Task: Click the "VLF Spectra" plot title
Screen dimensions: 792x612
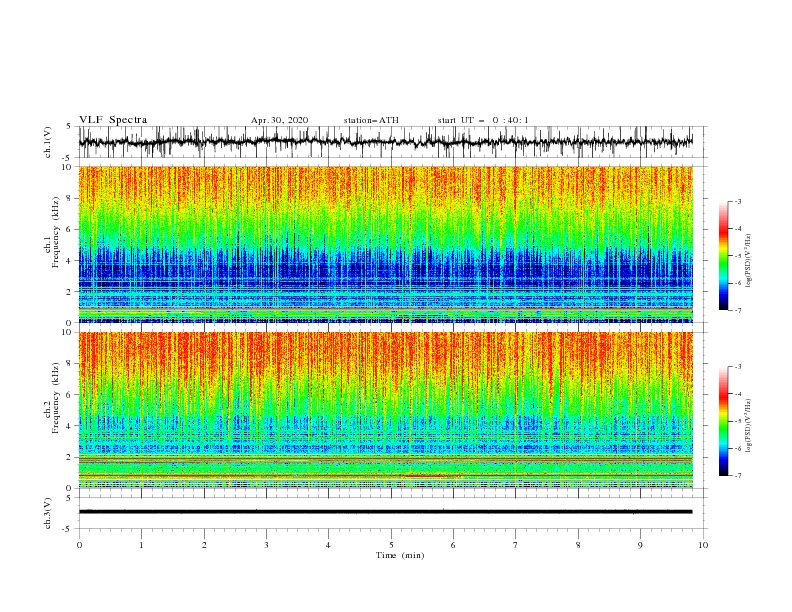Action: pos(113,120)
